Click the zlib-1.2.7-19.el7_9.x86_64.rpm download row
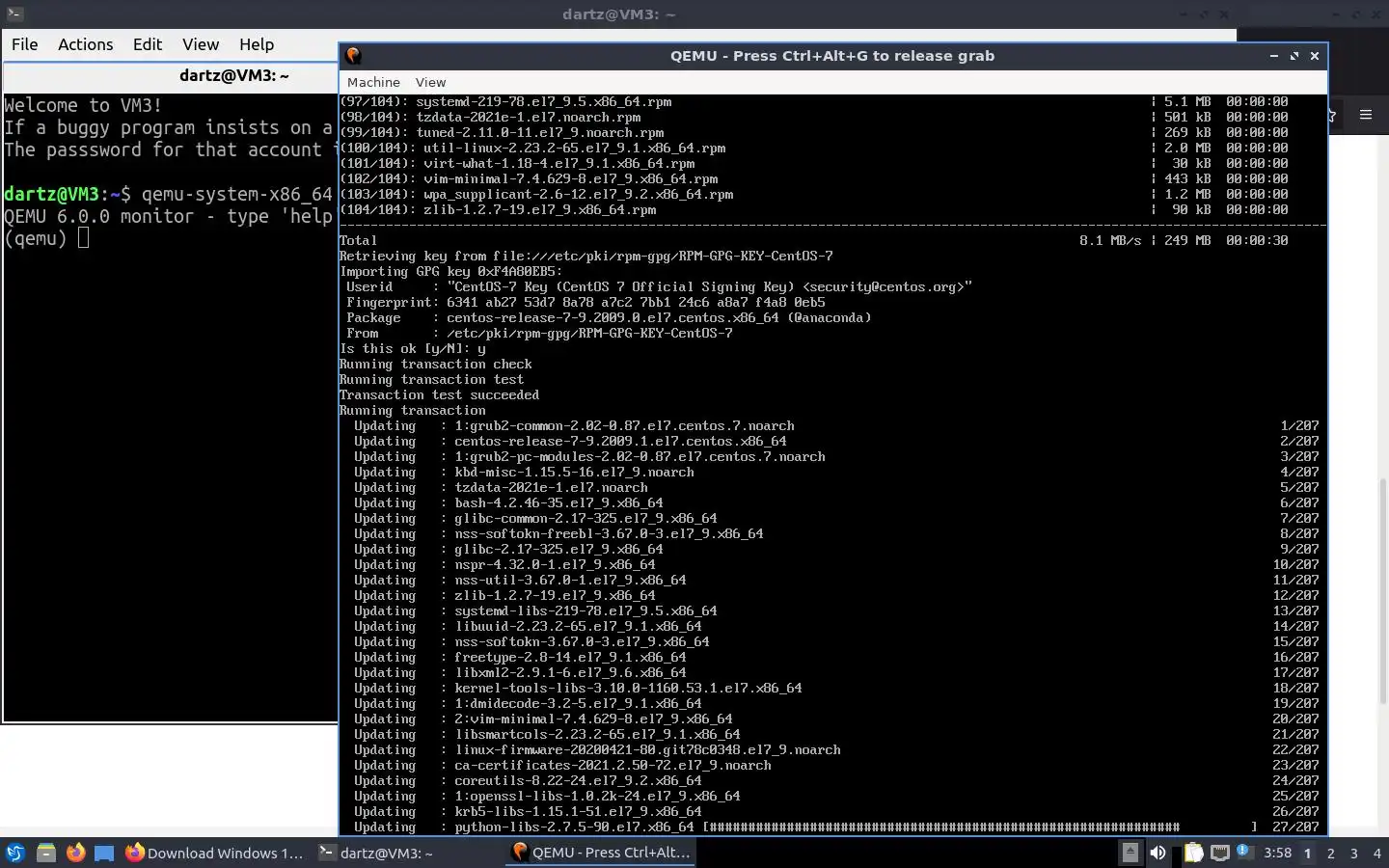 tap(813, 209)
